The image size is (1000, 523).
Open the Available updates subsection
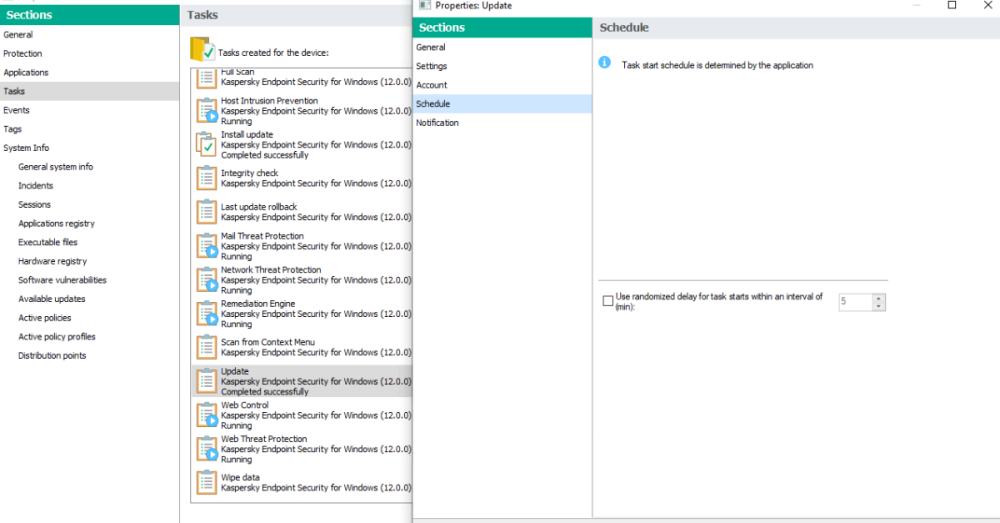(52, 298)
